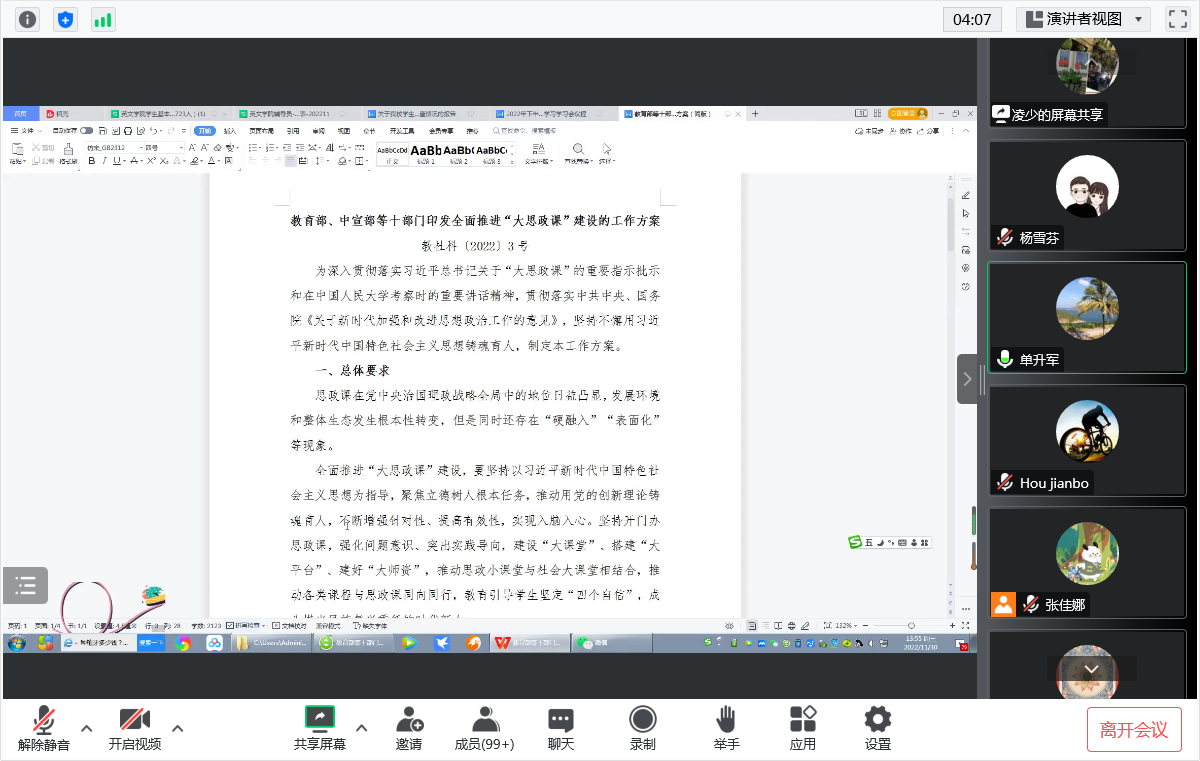
Task: Open the presenter view dropdown
Action: click(1084, 19)
